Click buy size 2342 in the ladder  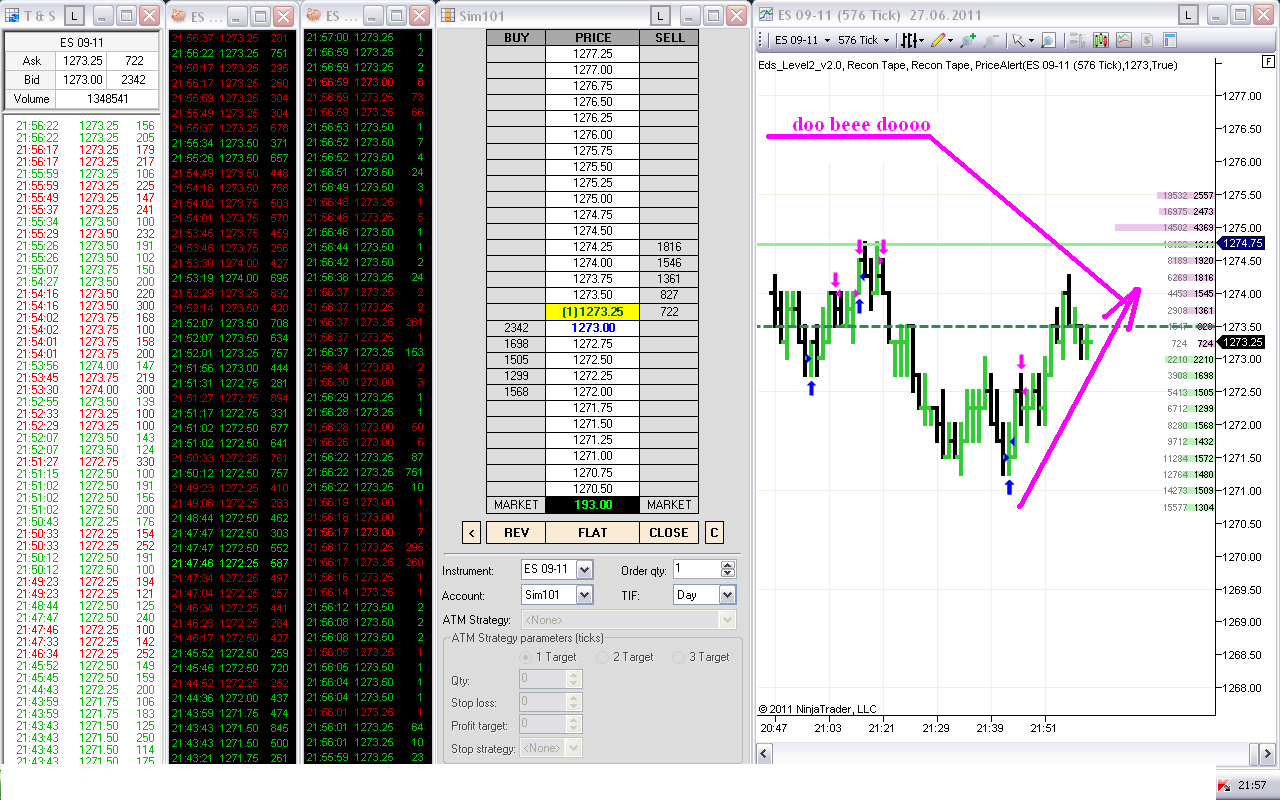tap(516, 328)
